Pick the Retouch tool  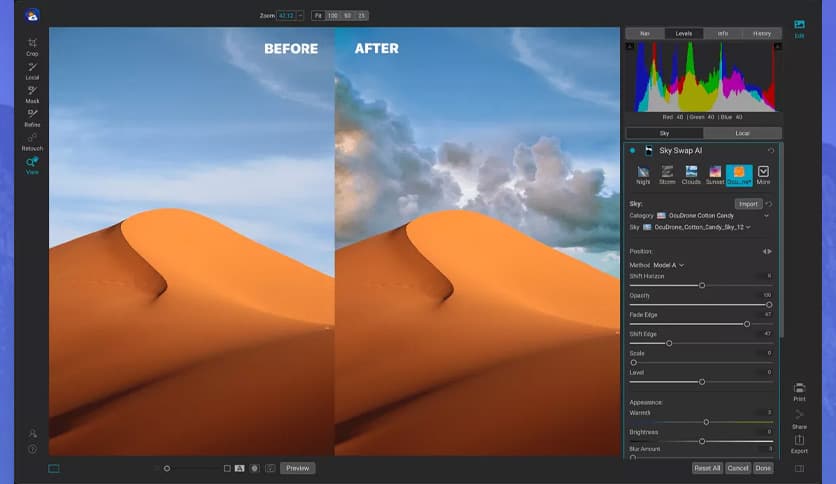[x=32, y=141]
